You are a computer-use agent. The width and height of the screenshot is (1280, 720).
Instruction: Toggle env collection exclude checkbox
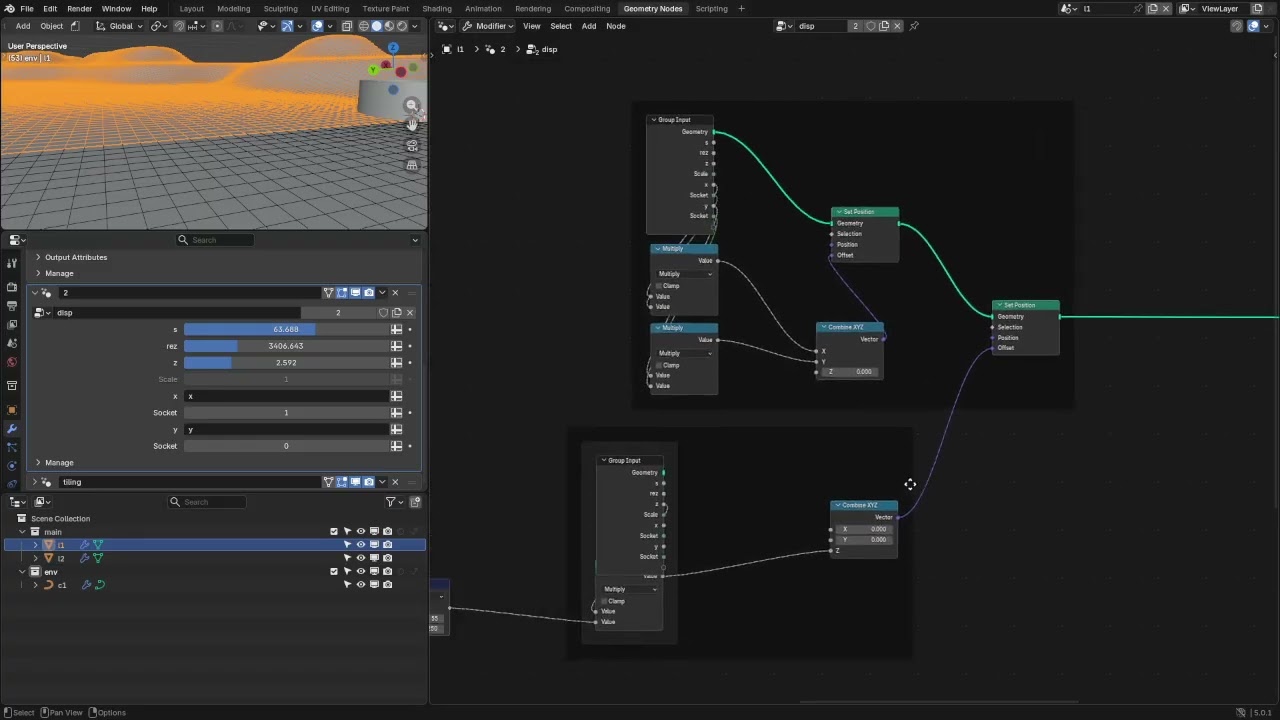coord(334,572)
